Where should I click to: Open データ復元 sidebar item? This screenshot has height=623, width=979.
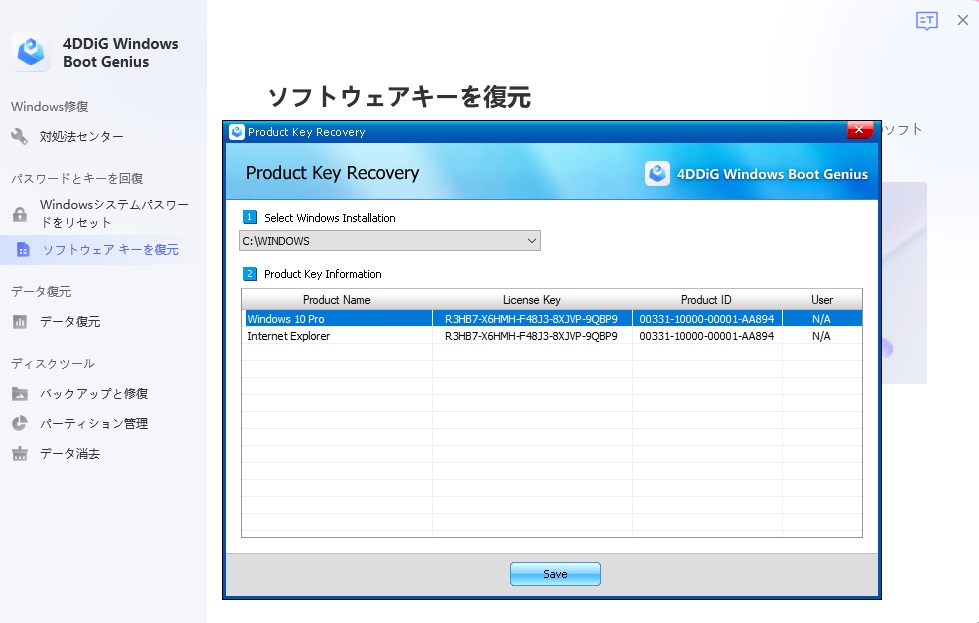[x=70, y=321]
